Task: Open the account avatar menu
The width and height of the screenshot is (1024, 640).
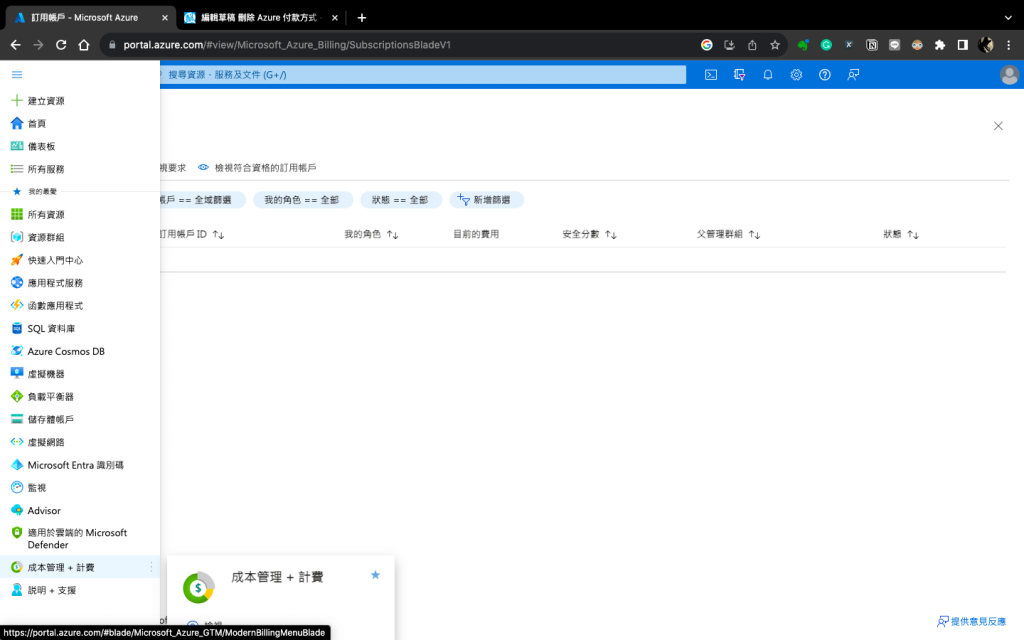Action: (1009, 75)
